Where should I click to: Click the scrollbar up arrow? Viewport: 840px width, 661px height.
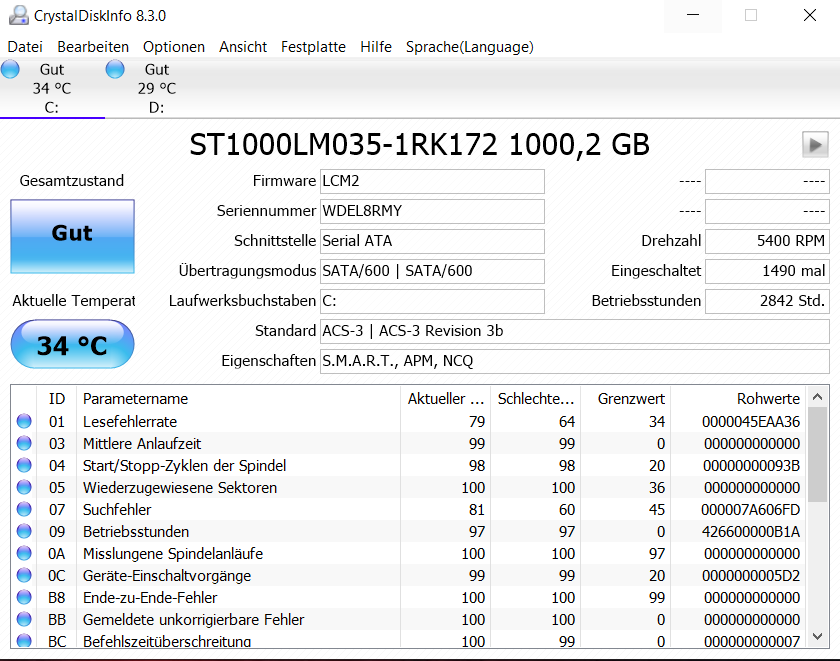818,397
